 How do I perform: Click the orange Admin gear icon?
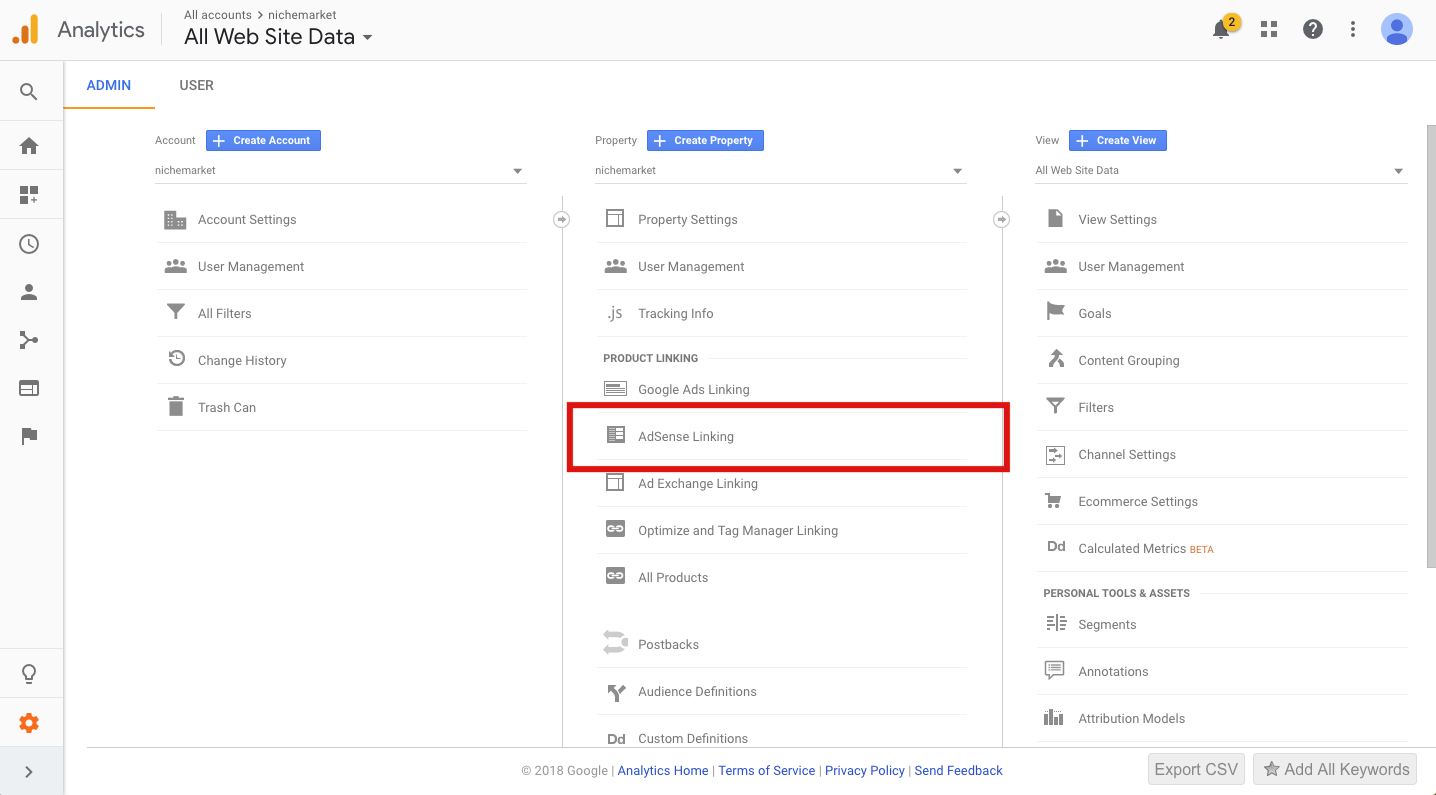[x=29, y=723]
